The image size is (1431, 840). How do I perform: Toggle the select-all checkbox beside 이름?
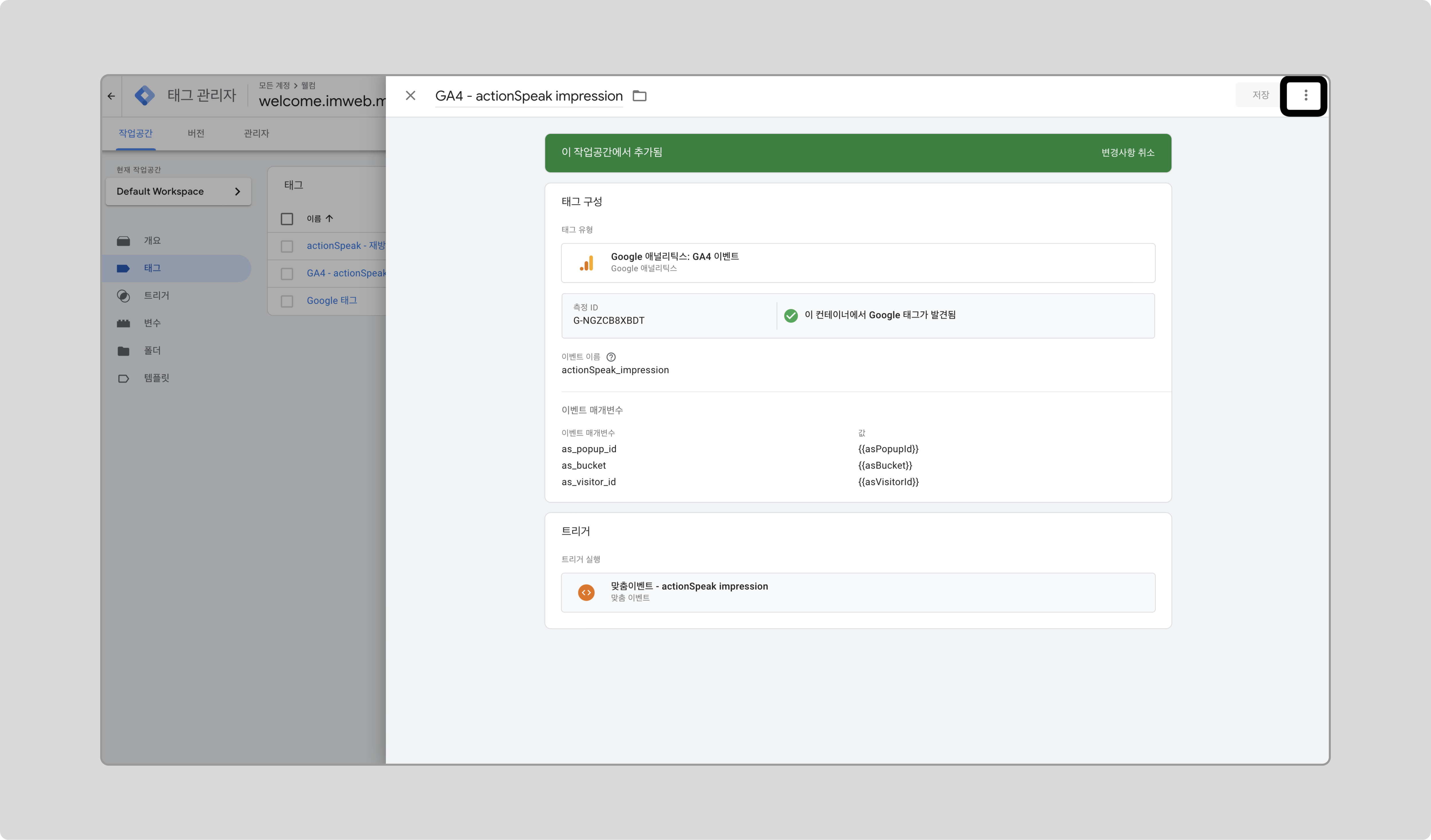point(287,219)
